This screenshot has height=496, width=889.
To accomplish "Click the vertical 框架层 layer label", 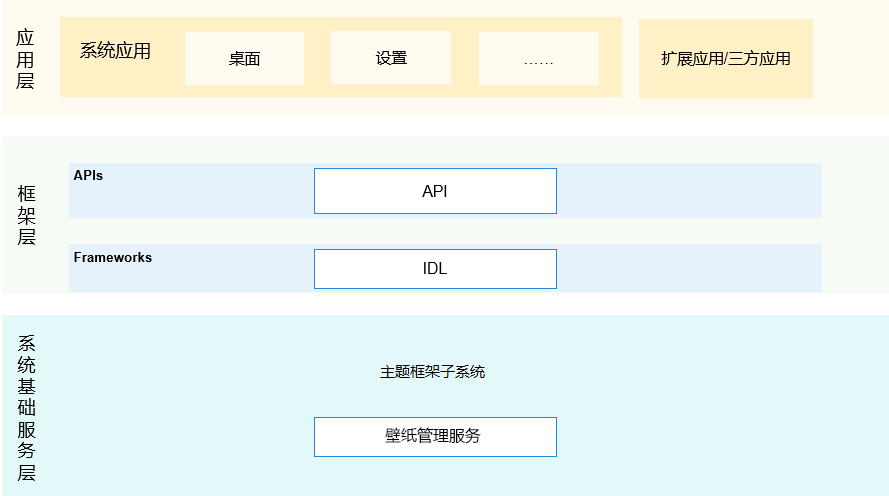I will (27, 215).
